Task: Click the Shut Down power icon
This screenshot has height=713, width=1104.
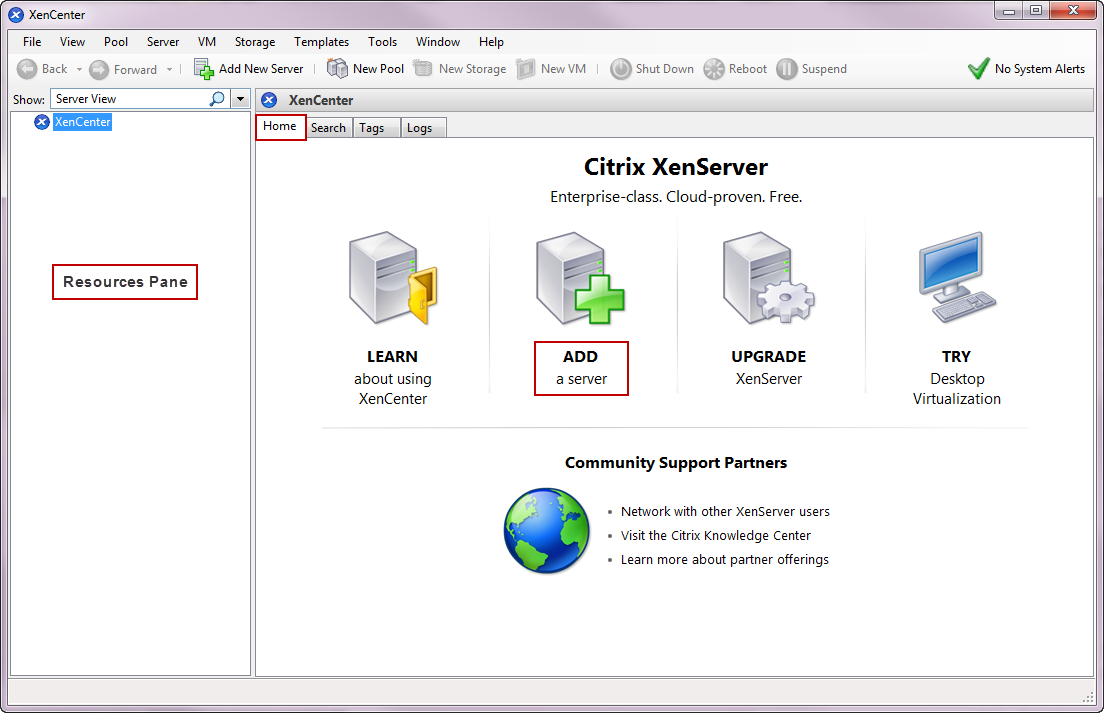Action: (620, 69)
